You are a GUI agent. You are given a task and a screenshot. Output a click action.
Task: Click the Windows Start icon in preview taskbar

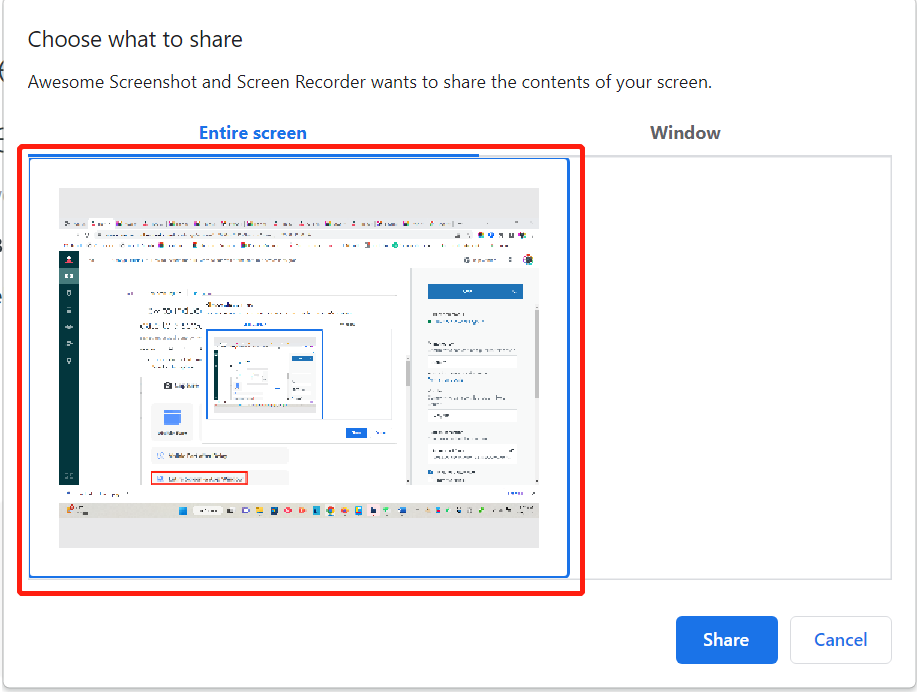[184, 510]
